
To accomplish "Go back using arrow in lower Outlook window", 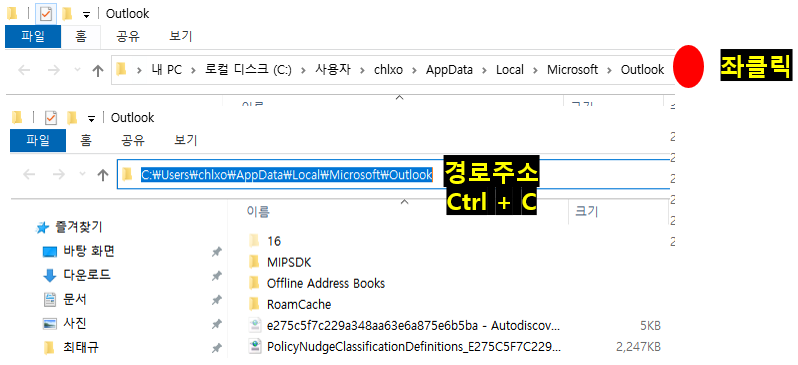I will [x=30, y=175].
